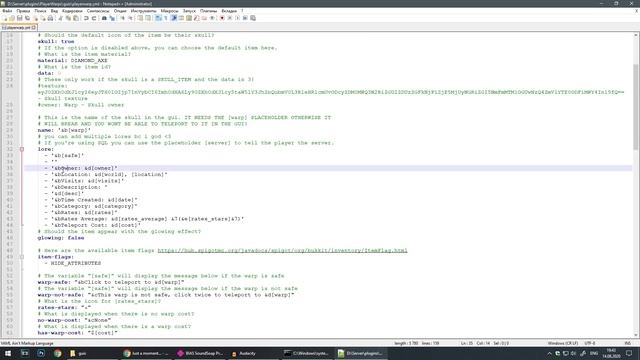Click the User Defined Language icon
This screenshot has width=640, height=360.
click(181, 18)
